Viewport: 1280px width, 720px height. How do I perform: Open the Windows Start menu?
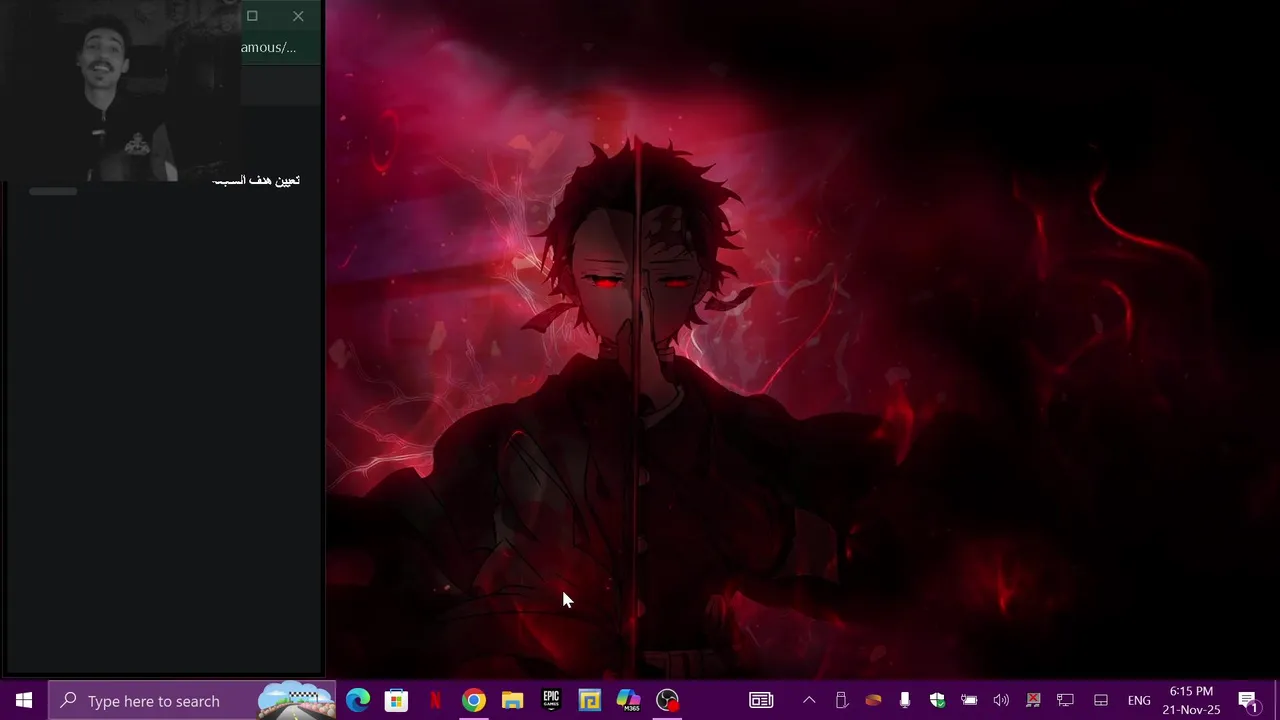click(24, 701)
